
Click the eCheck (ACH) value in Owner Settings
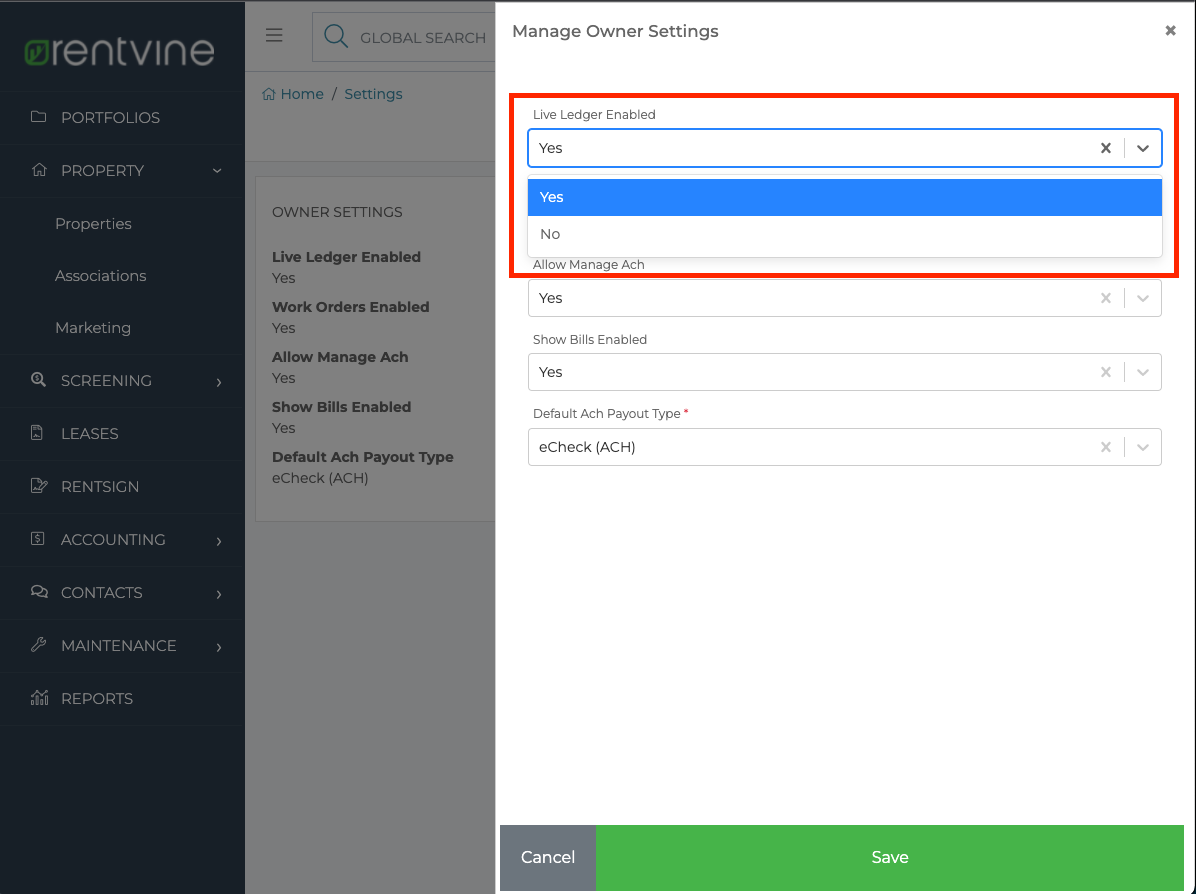[x=320, y=478]
